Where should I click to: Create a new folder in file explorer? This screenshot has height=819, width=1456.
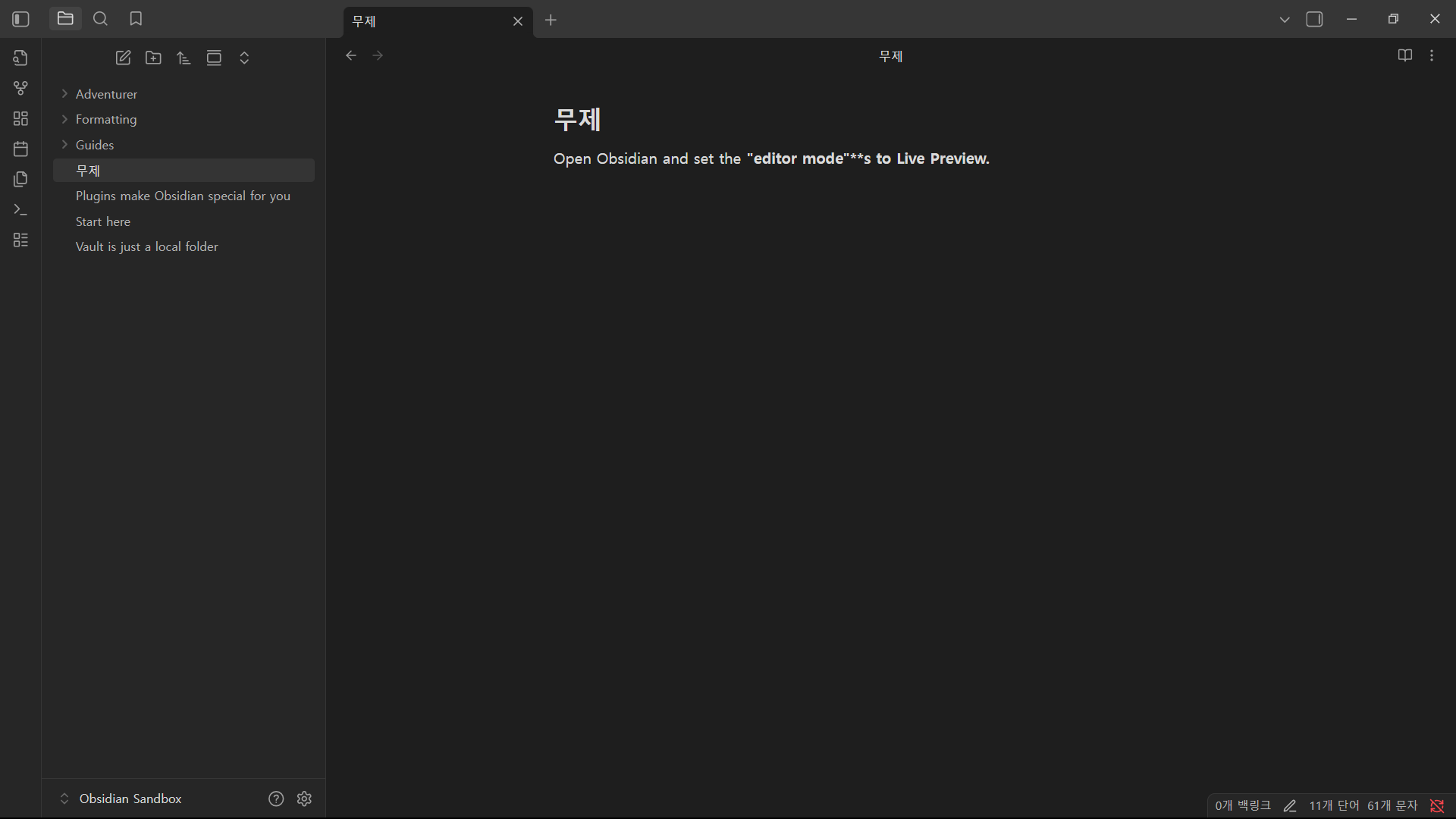[x=153, y=58]
